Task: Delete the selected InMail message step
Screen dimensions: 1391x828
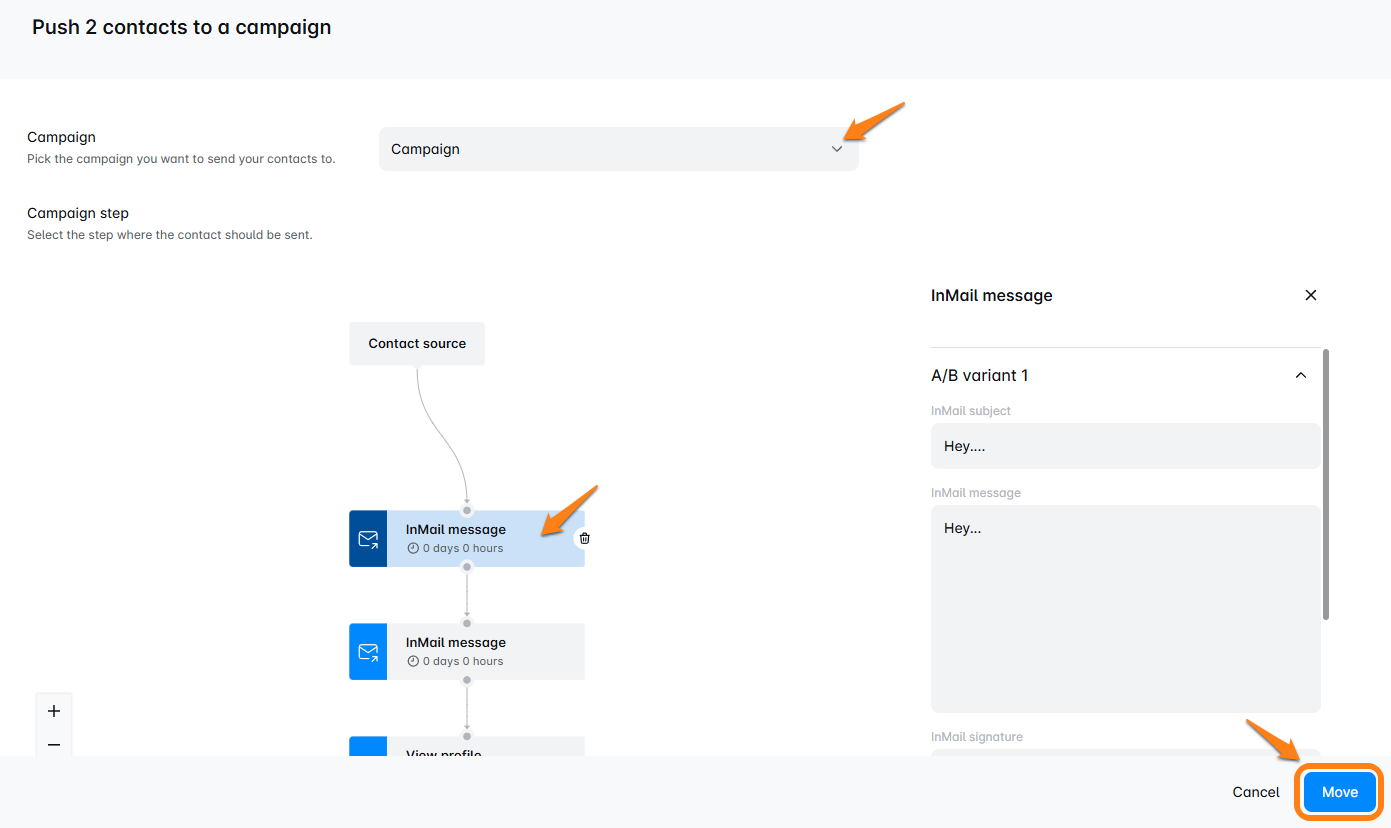Action: pyautogui.click(x=585, y=538)
